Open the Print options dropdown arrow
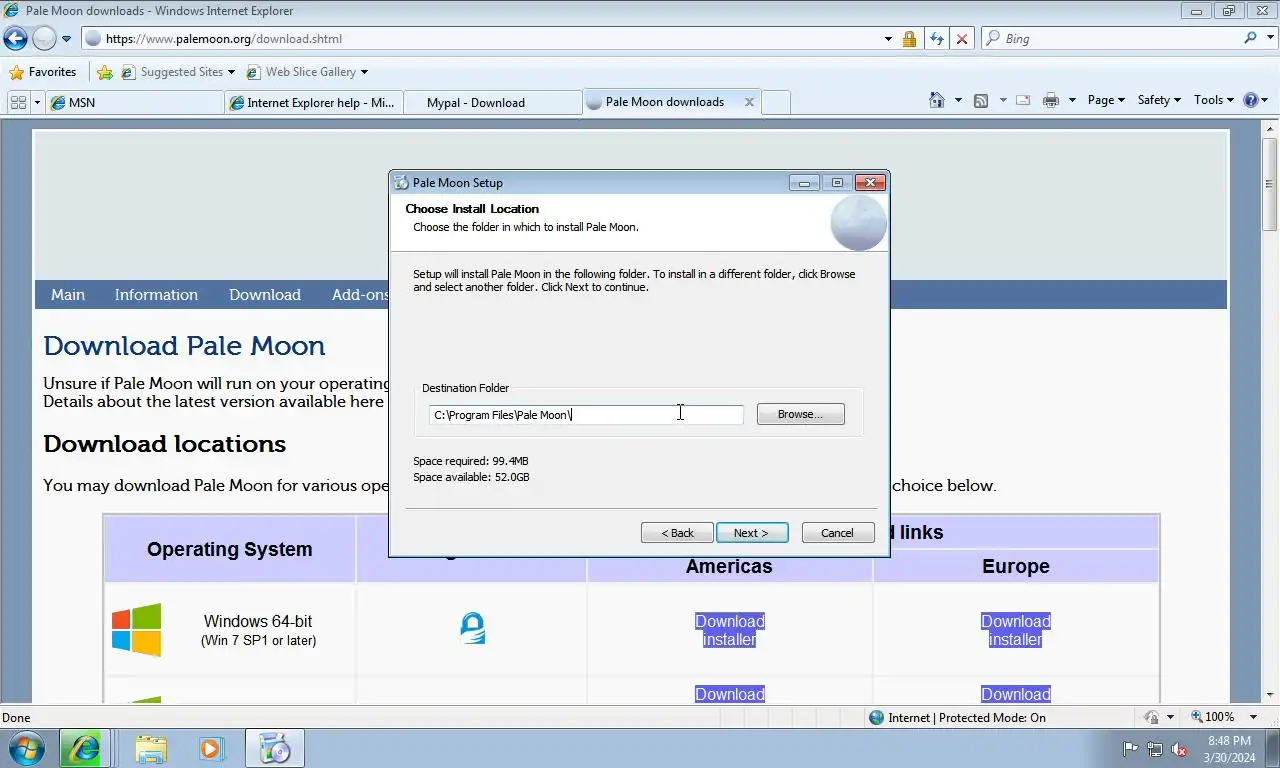1280x768 pixels. pos(1072,100)
